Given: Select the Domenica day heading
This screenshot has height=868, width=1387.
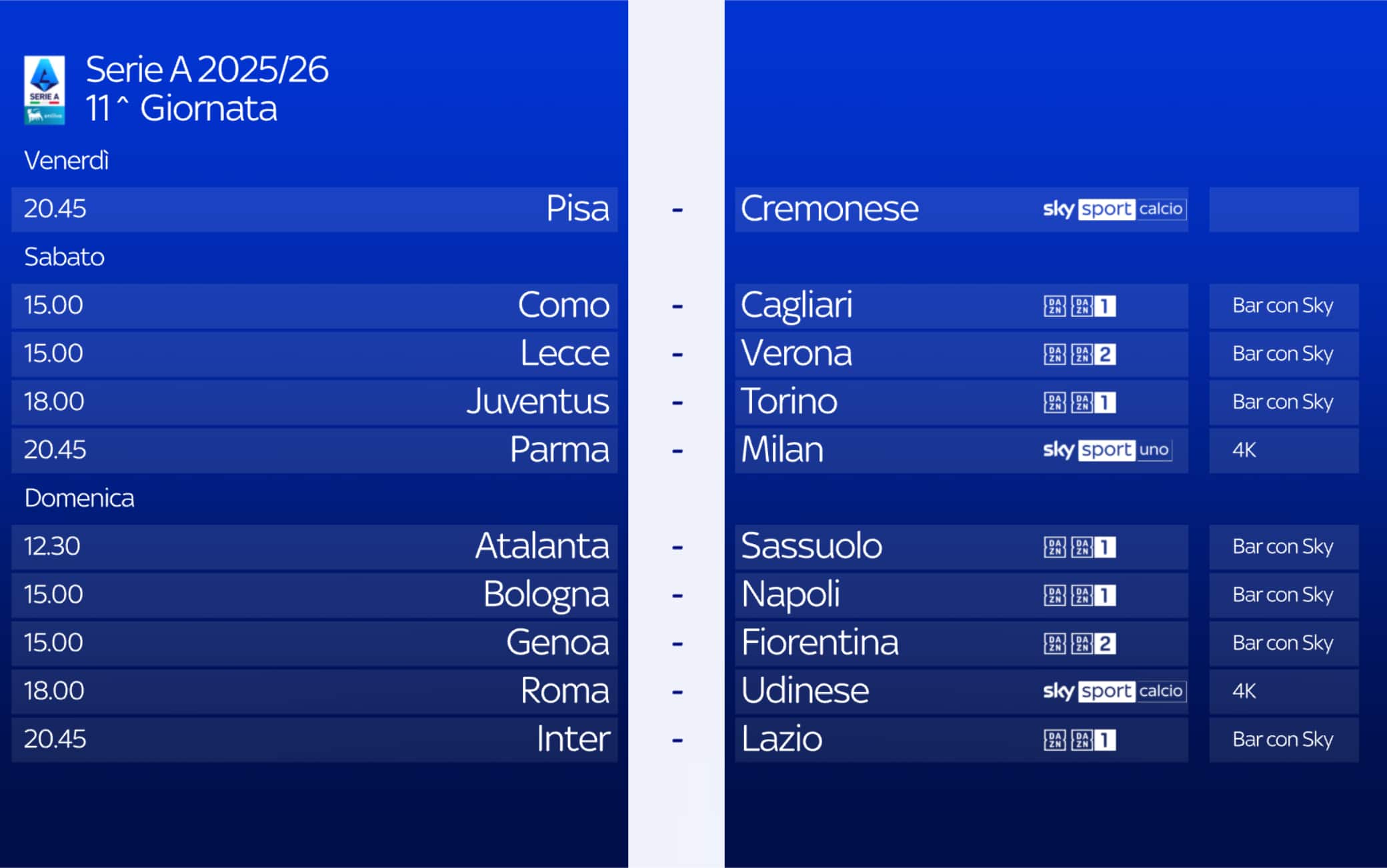Looking at the screenshot, I should 79,498.
